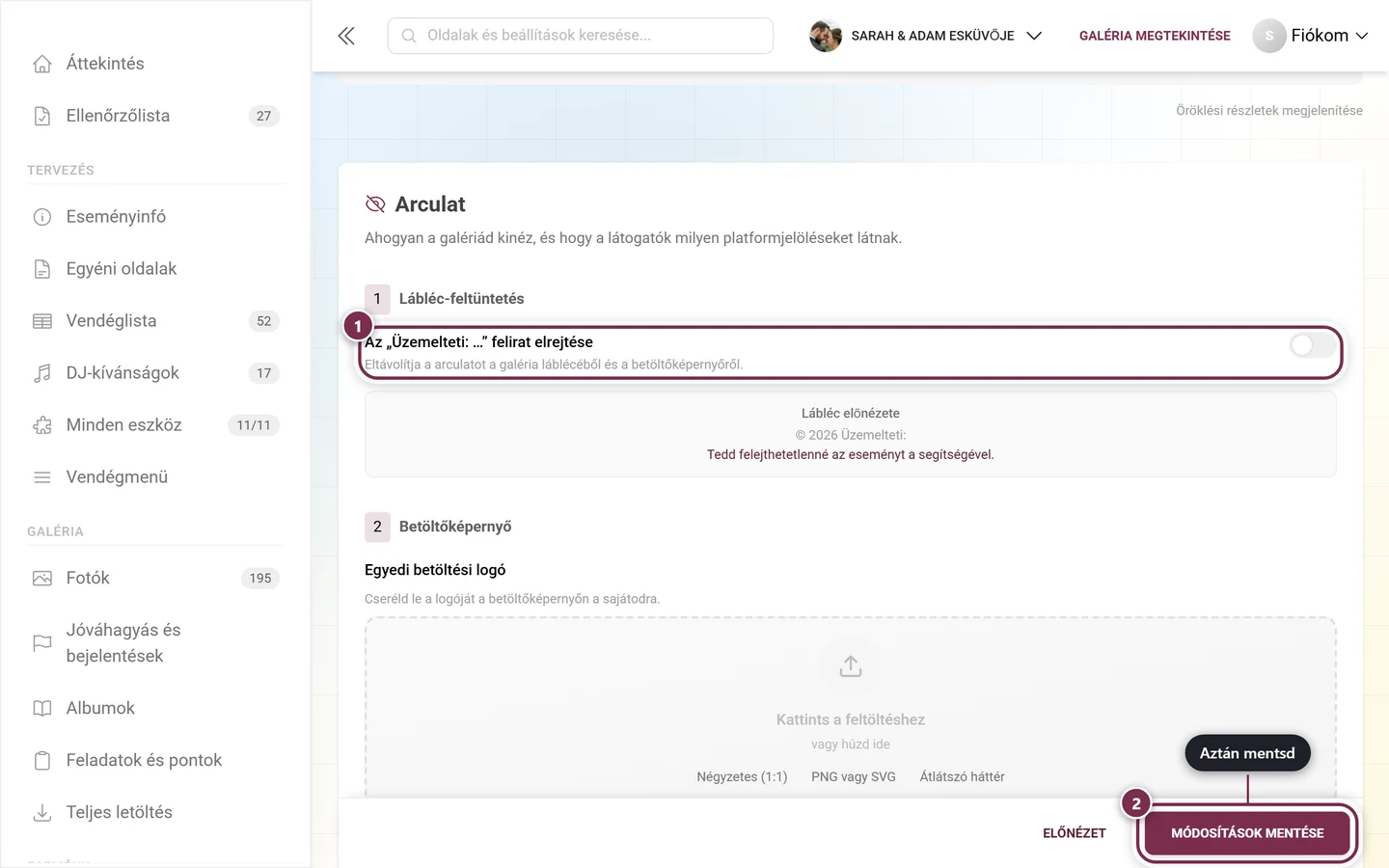Open the Galéria megtekintése link
This screenshot has height=868, width=1389.
[1155, 36]
